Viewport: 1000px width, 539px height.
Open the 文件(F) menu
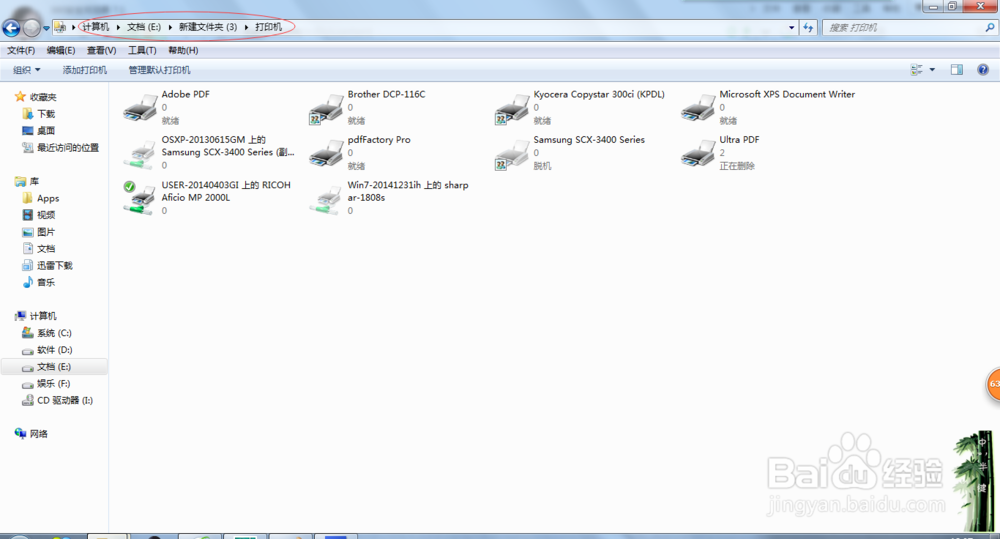click(21, 50)
